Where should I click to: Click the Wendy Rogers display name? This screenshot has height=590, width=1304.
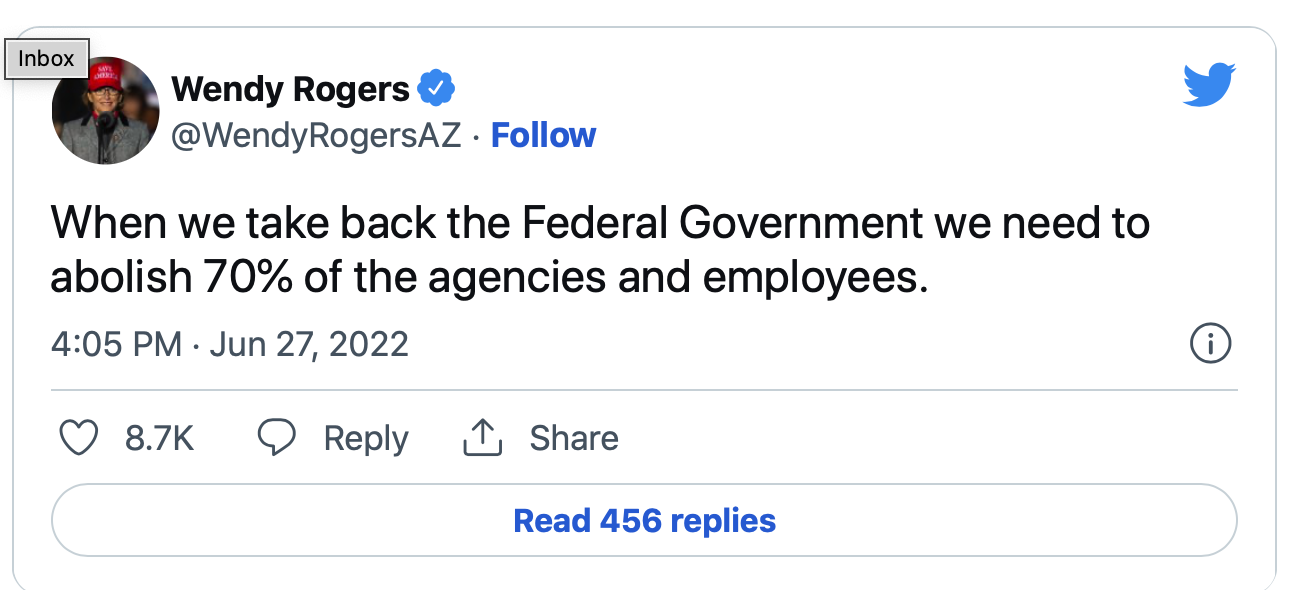coord(290,90)
